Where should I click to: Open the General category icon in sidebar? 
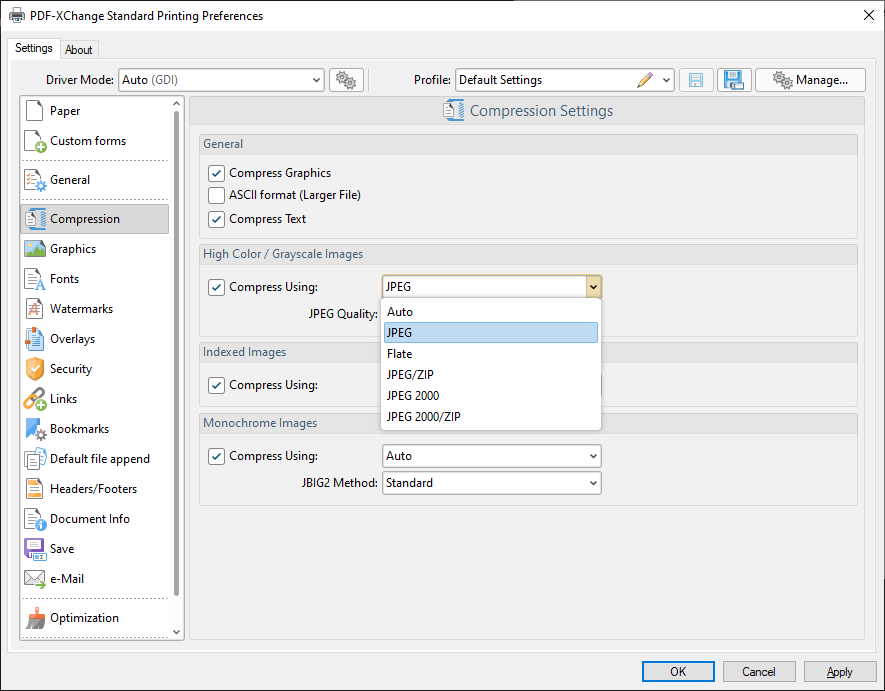tap(35, 180)
